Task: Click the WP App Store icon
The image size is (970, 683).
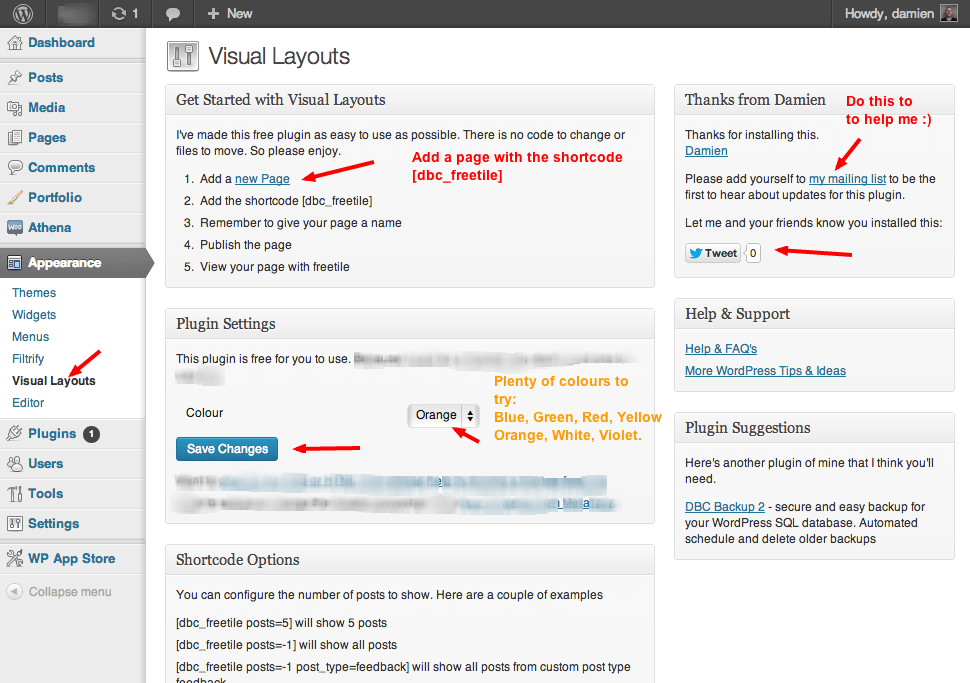Action: (x=15, y=559)
